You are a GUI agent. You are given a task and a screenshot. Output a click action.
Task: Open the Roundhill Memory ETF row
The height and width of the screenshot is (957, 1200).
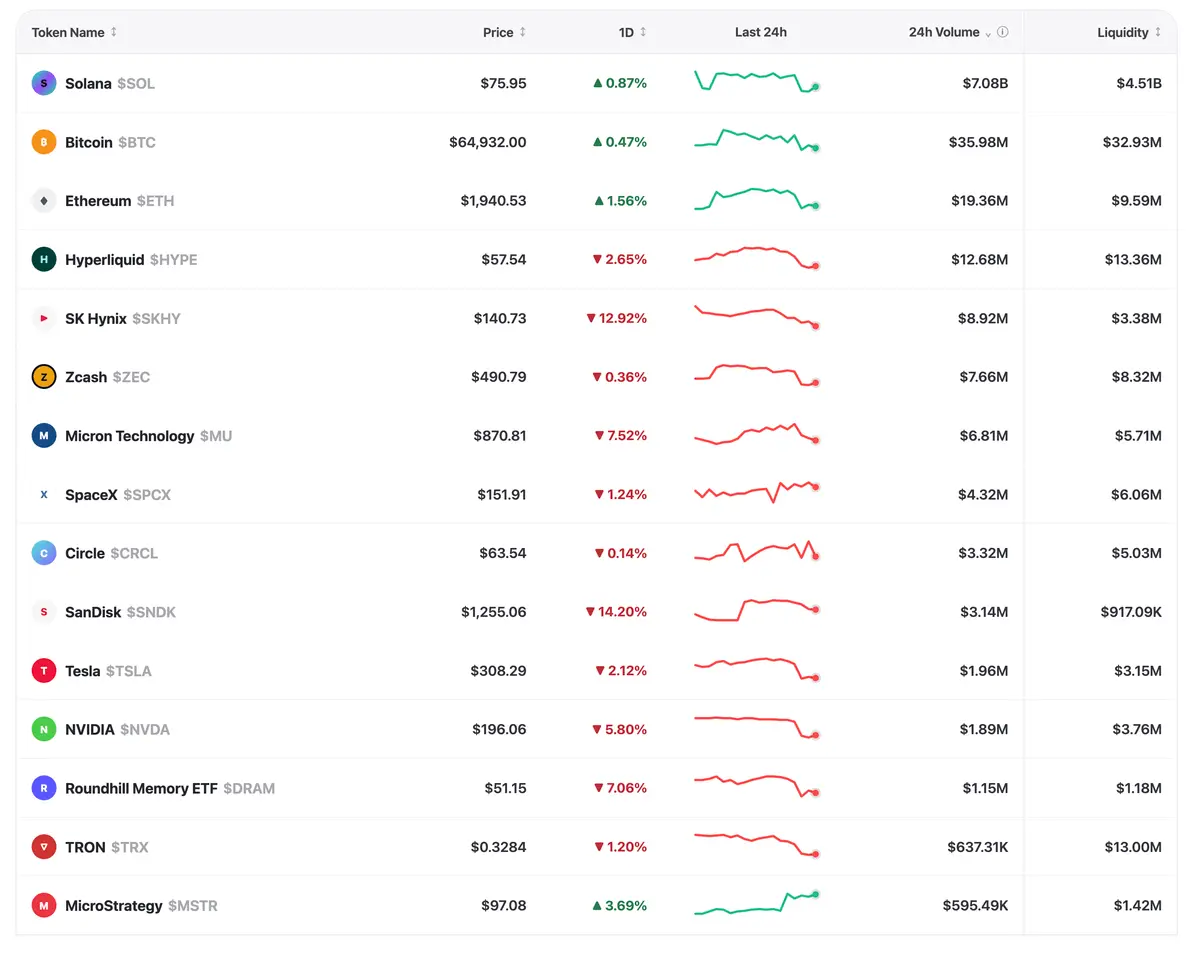coord(596,788)
